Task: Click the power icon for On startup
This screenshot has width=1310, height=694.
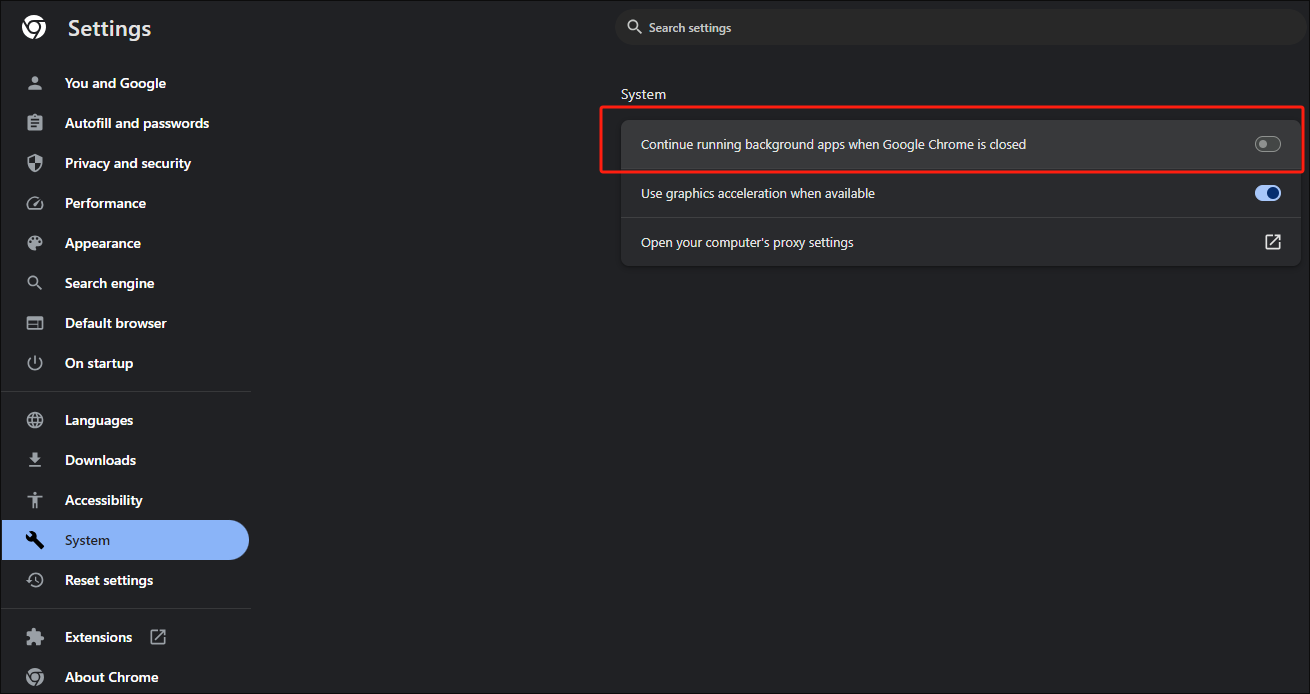Action: (35, 363)
